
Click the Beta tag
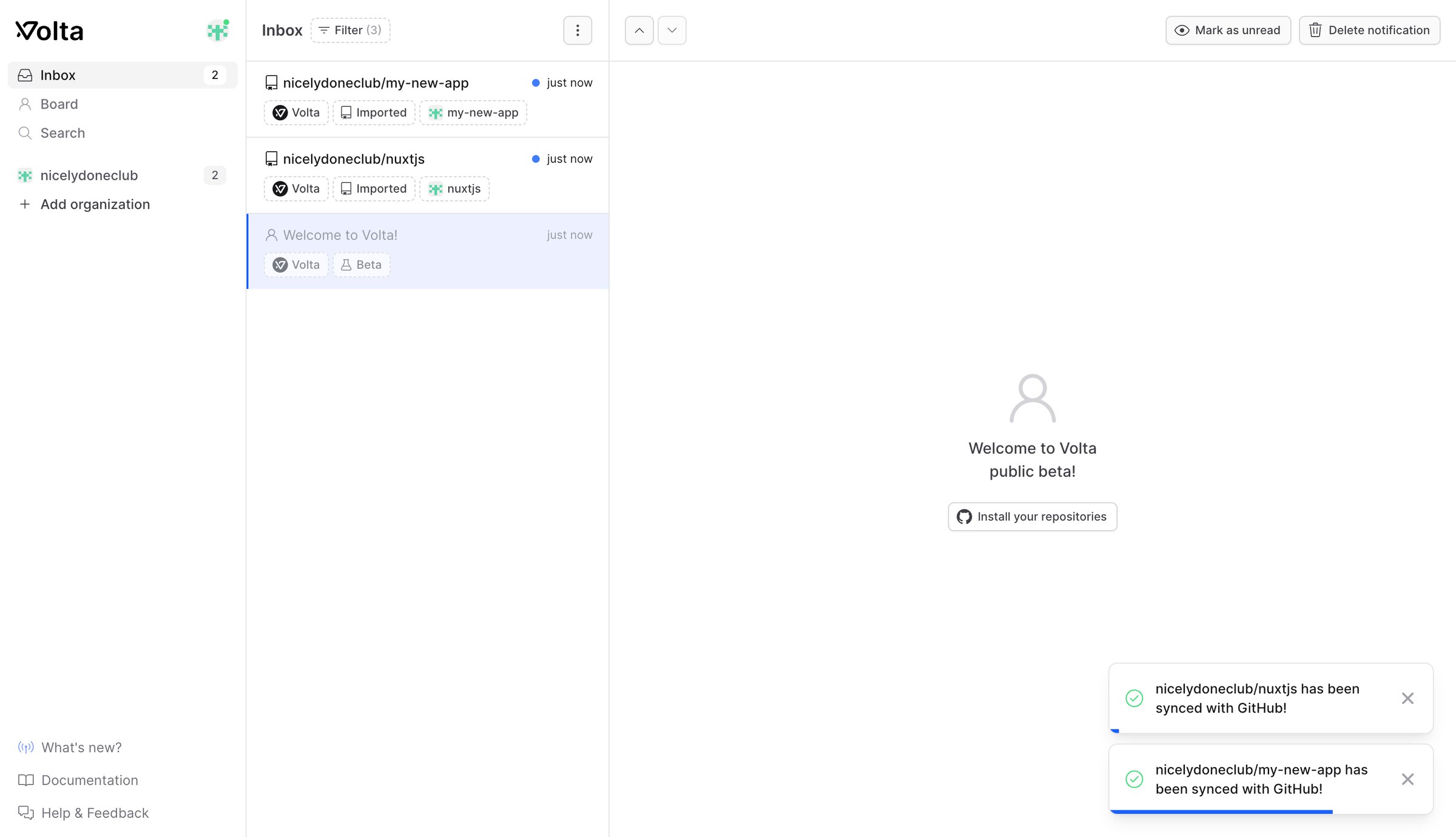(x=362, y=265)
